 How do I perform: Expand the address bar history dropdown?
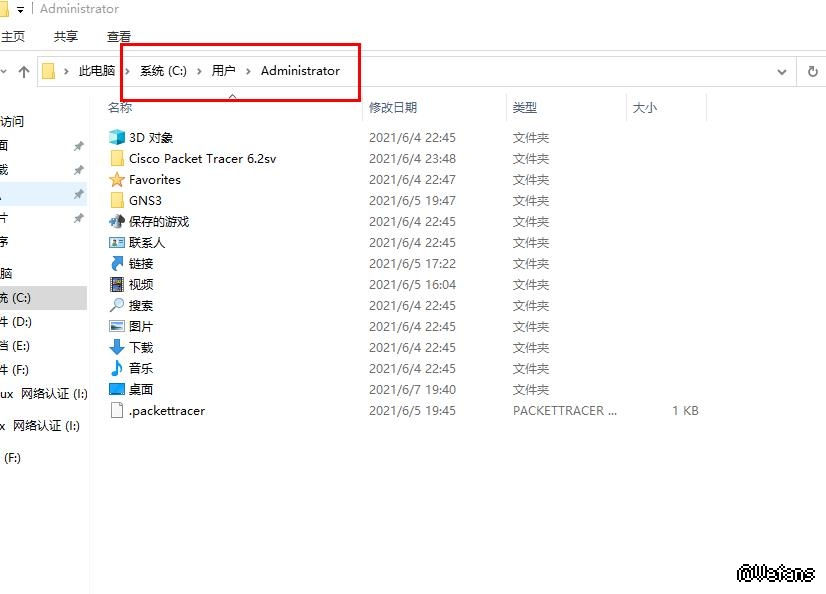tap(782, 72)
